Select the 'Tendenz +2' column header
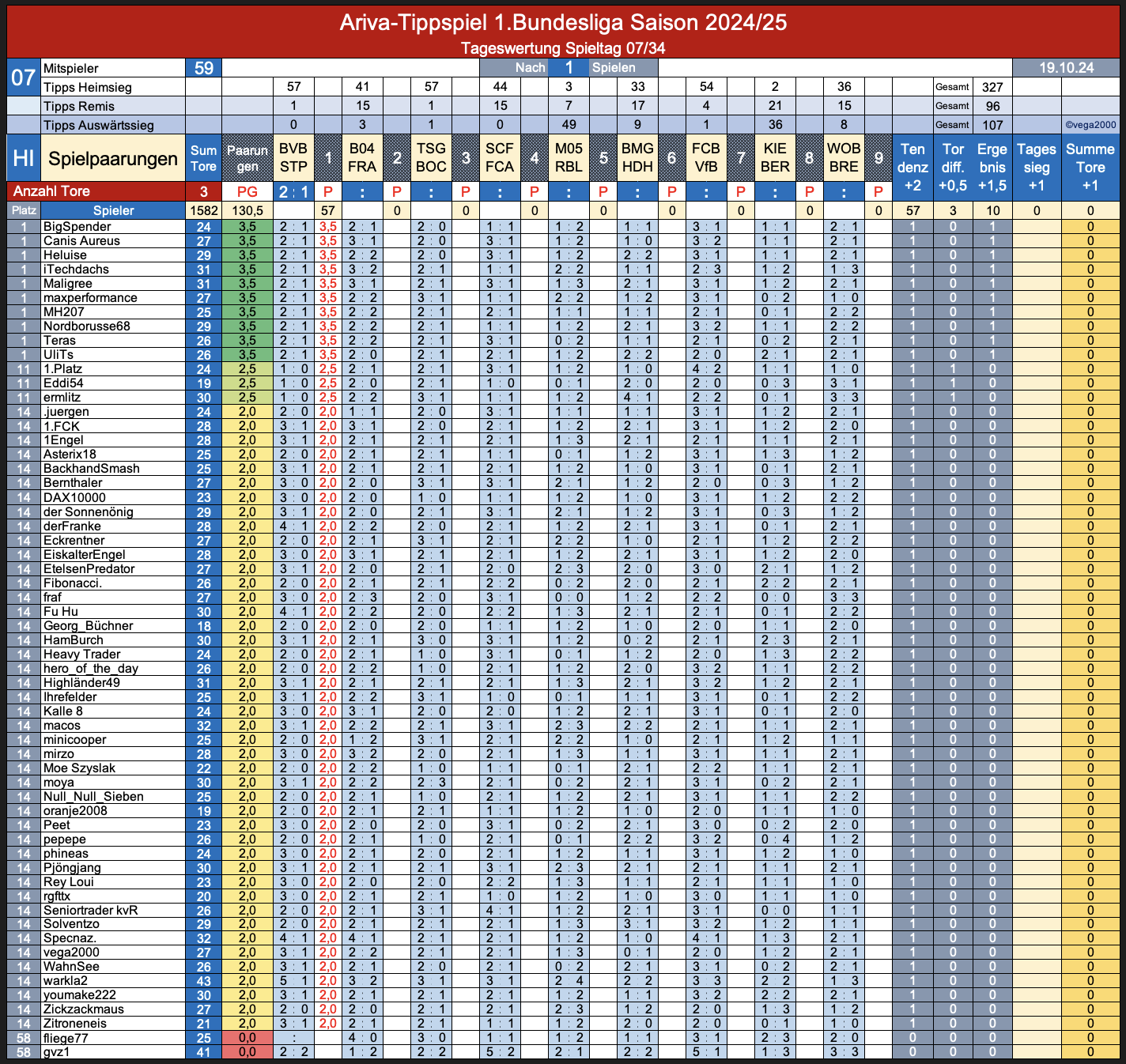1126x1064 pixels. [913, 167]
